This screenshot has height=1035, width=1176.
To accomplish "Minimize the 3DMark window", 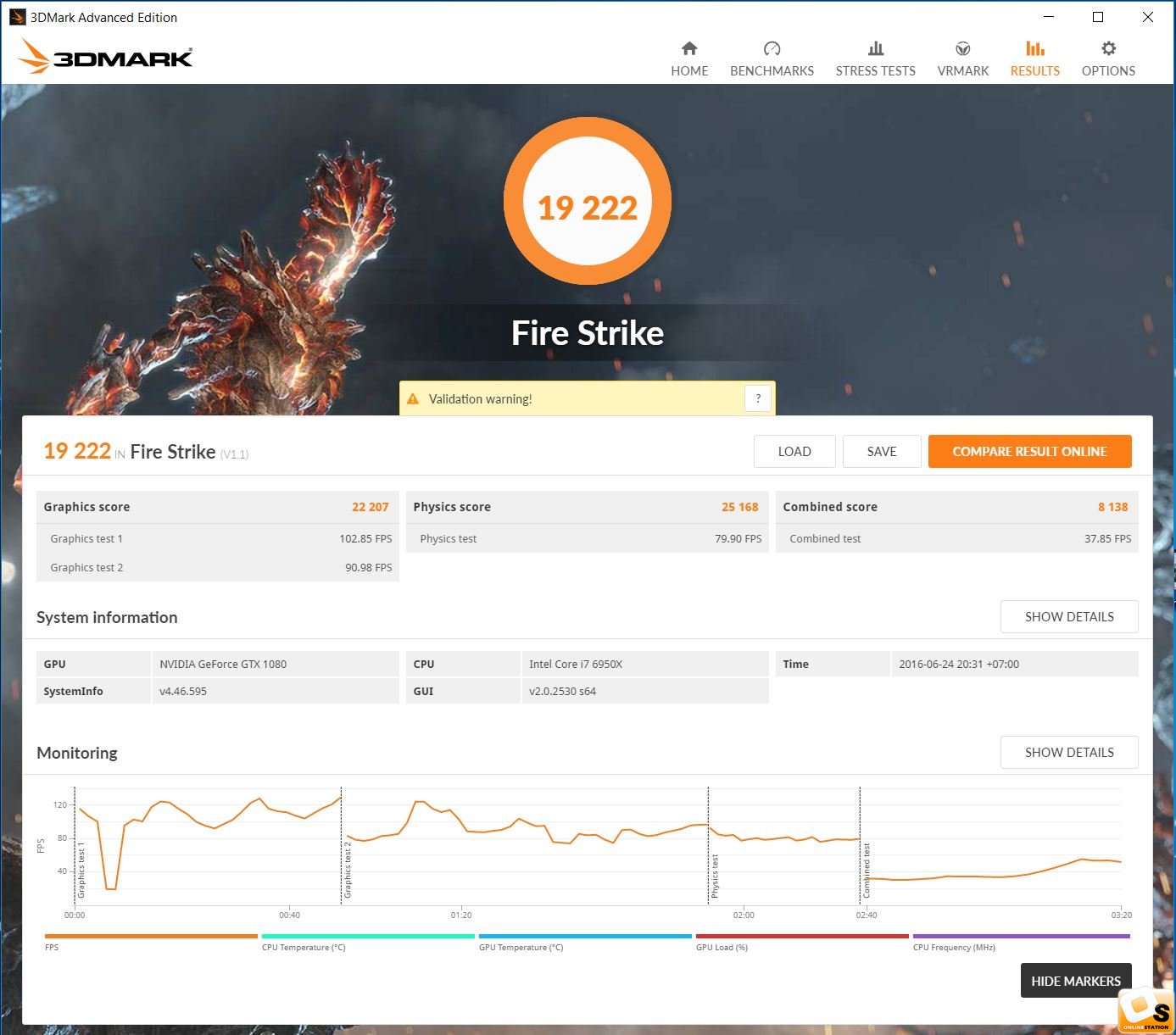I will 1049,17.
